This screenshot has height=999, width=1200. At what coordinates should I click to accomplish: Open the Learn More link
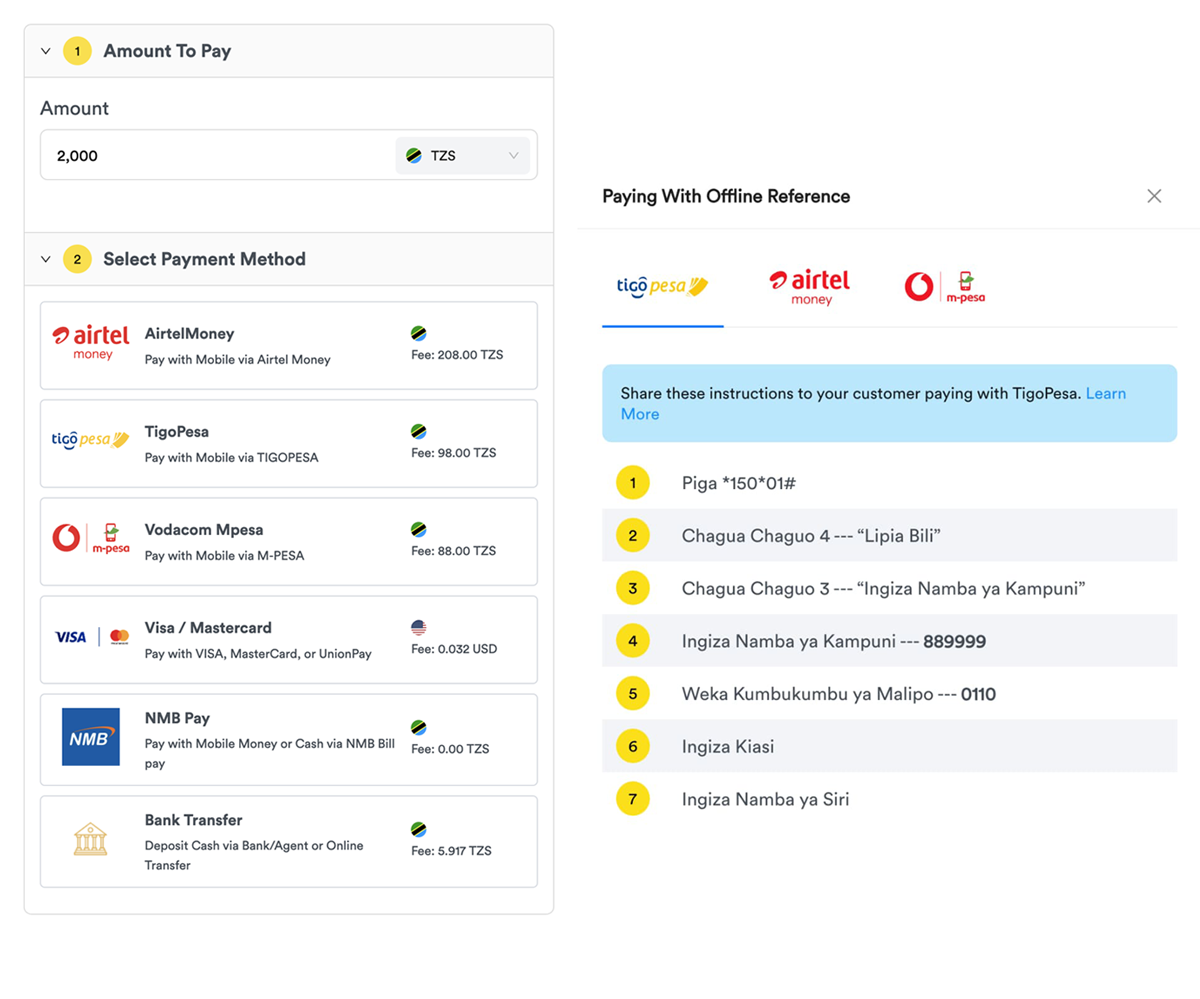click(1105, 394)
